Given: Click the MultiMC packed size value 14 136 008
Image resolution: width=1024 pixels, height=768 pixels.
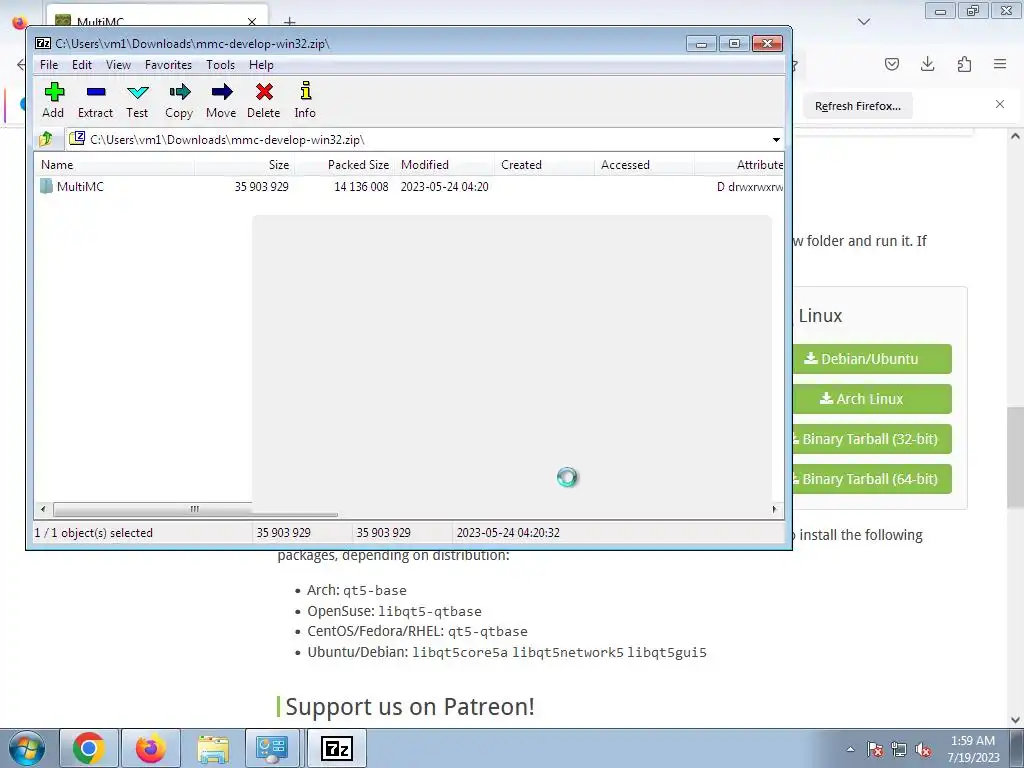Looking at the screenshot, I should click(x=361, y=187).
